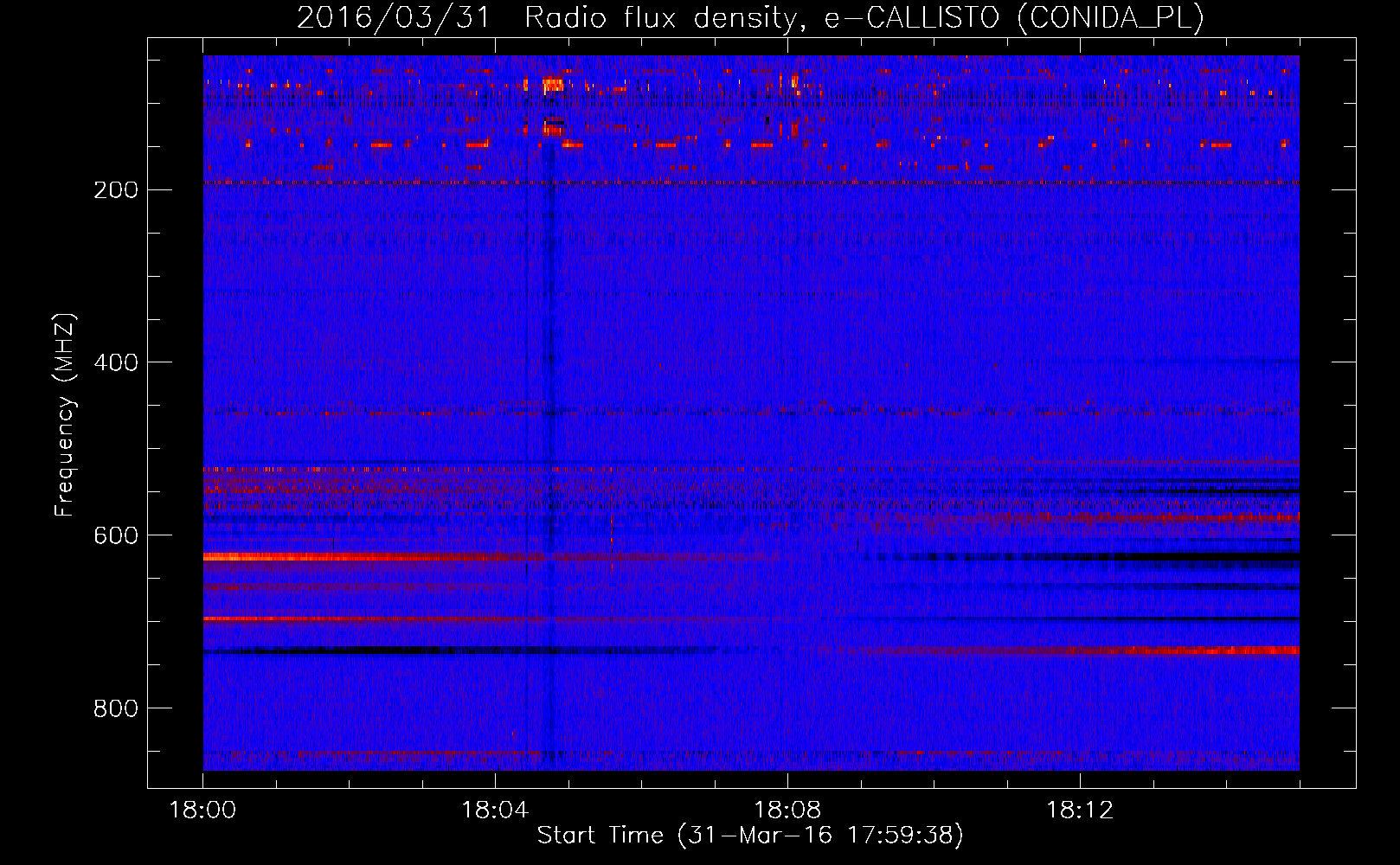1400x865 pixels.
Task: Click the 200 frequency tick label
Action: coord(116,190)
